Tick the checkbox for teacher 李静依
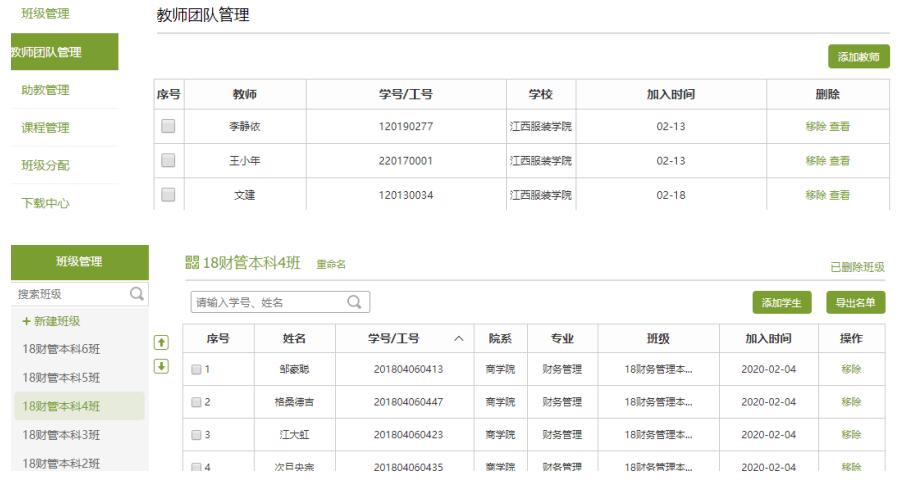Image resolution: width=897 pixels, height=495 pixels. click(168, 127)
